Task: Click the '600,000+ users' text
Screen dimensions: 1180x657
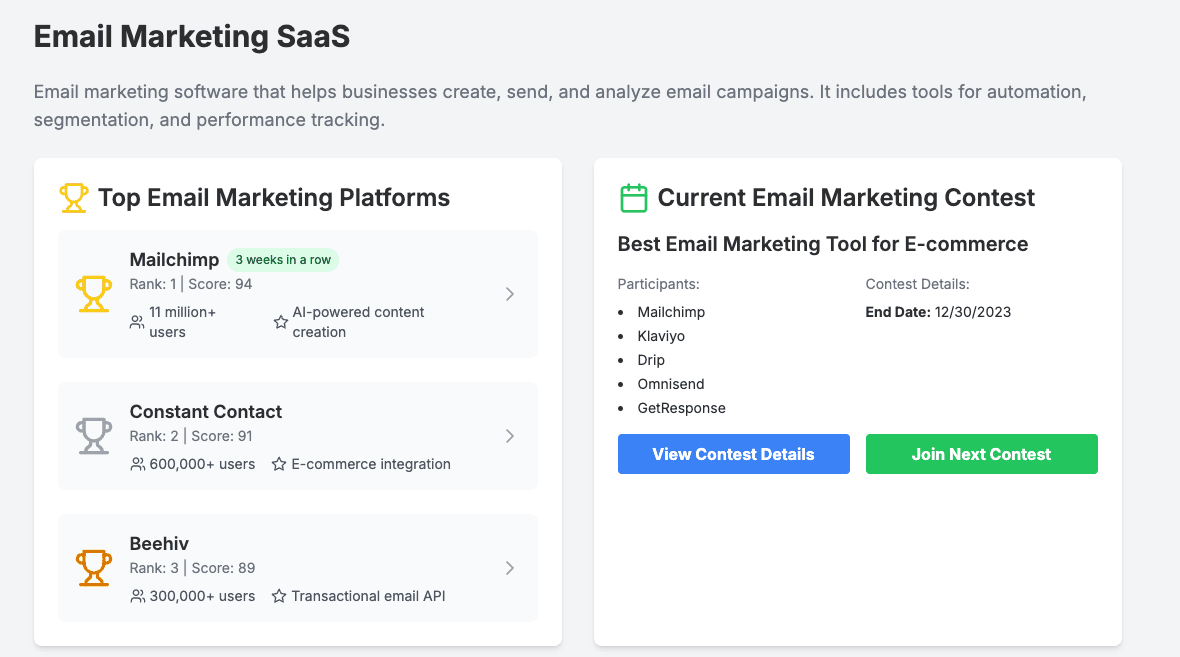Action: 202,464
